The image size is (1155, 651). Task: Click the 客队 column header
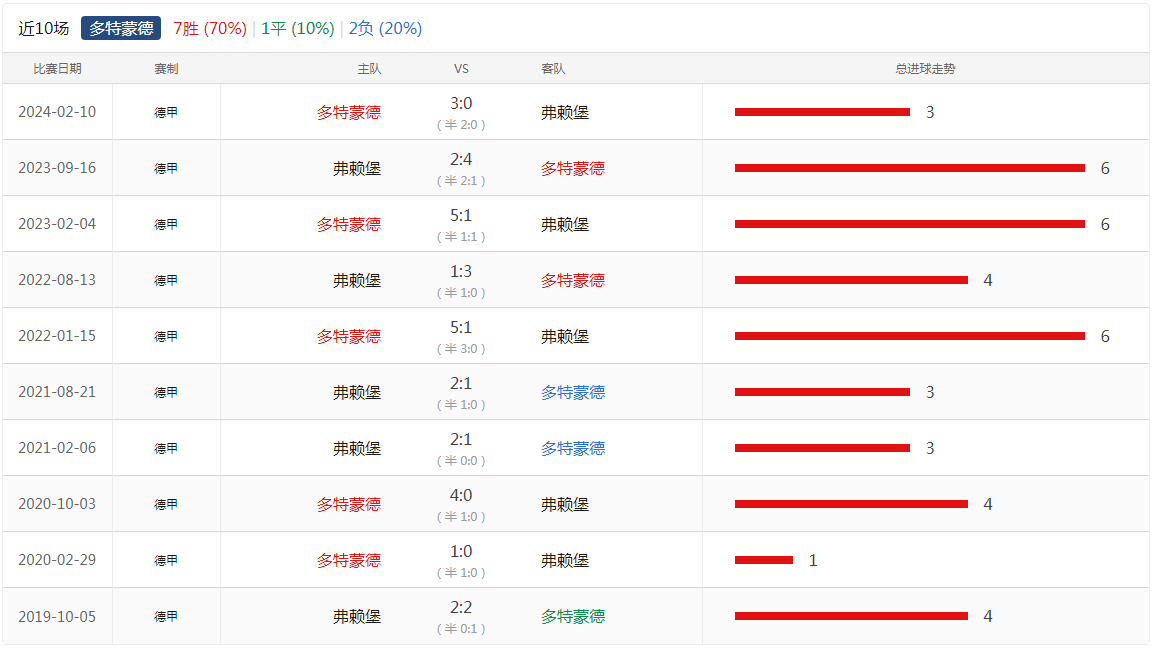[553, 68]
